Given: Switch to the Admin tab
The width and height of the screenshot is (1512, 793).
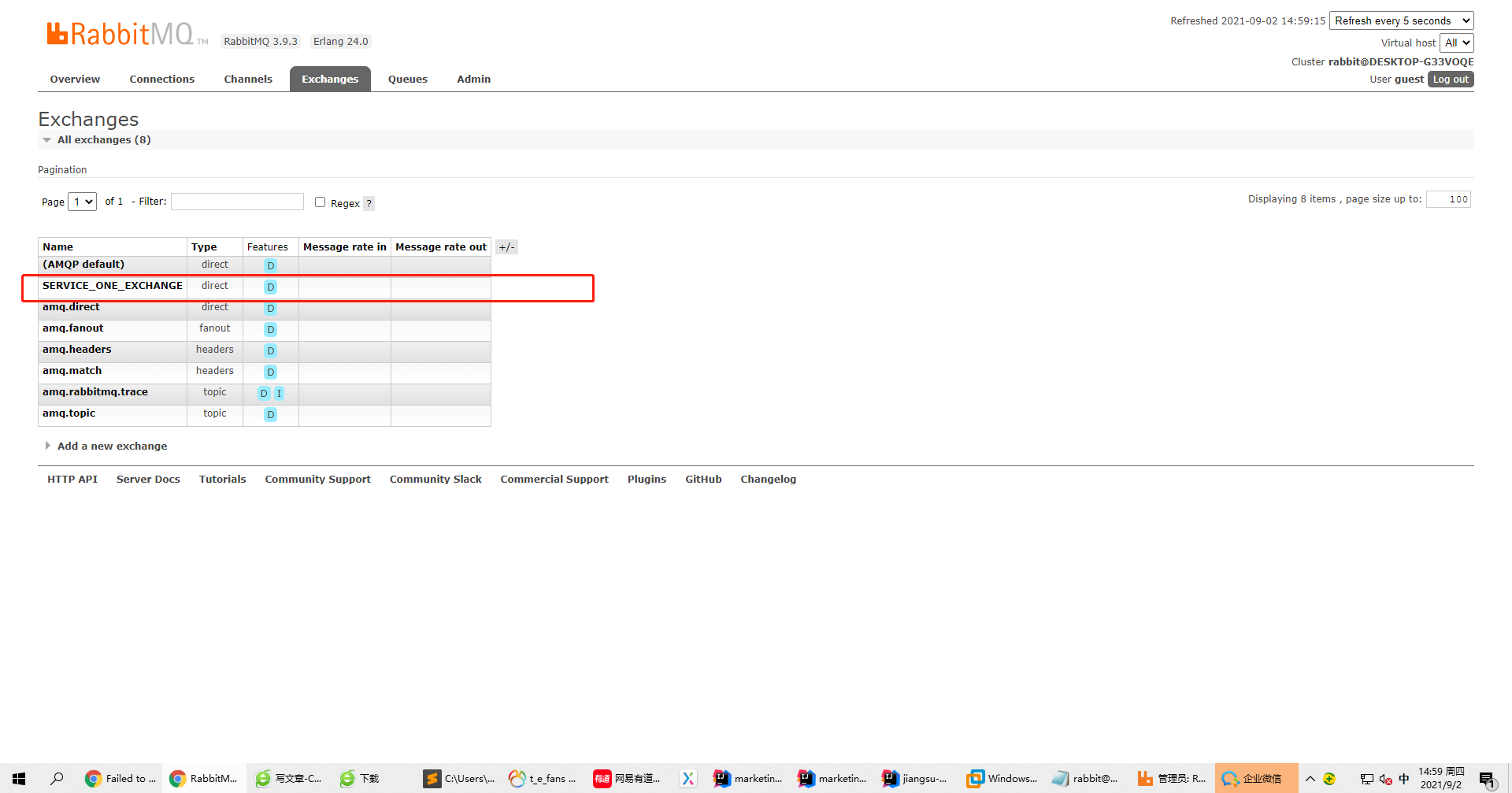Looking at the screenshot, I should 473,79.
